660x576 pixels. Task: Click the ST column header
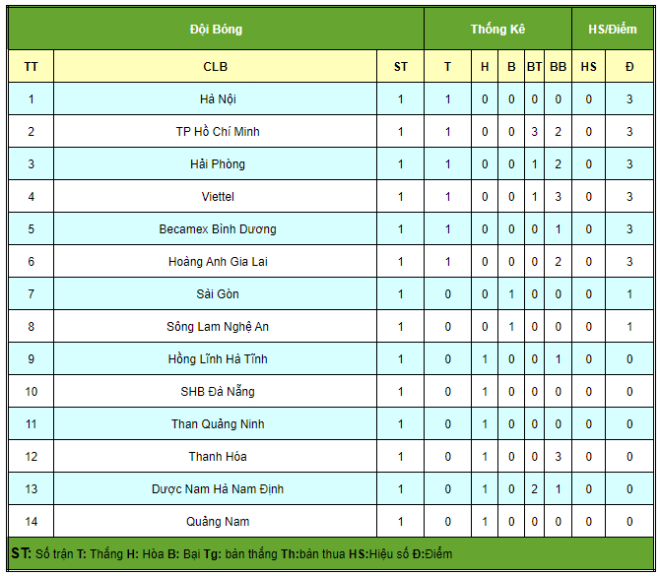click(x=400, y=67)
